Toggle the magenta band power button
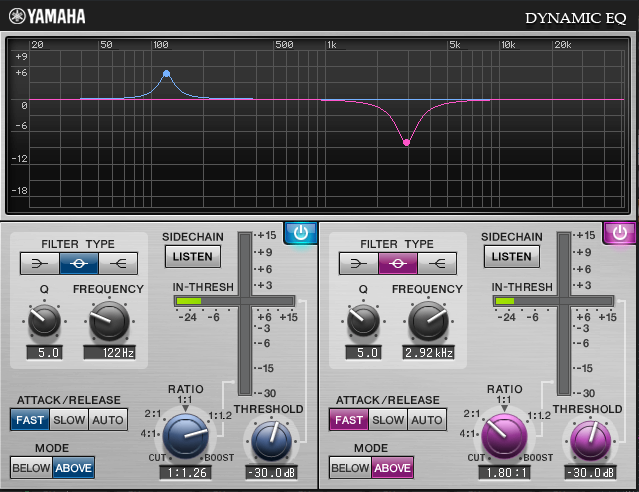 pos(619,233)
